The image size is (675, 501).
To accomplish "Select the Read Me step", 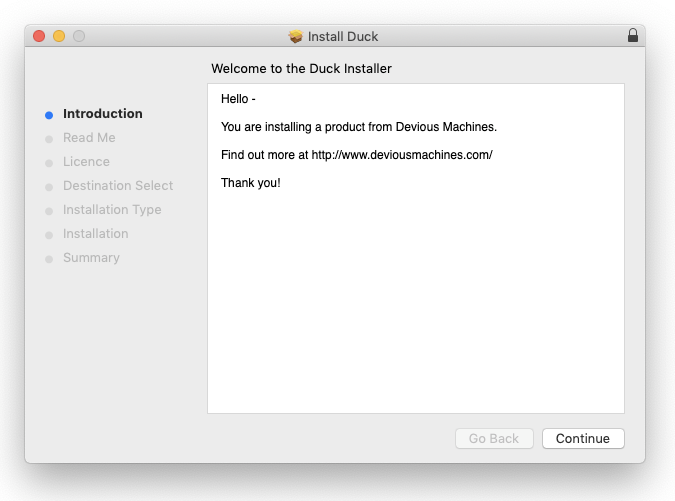I will 89,138.
